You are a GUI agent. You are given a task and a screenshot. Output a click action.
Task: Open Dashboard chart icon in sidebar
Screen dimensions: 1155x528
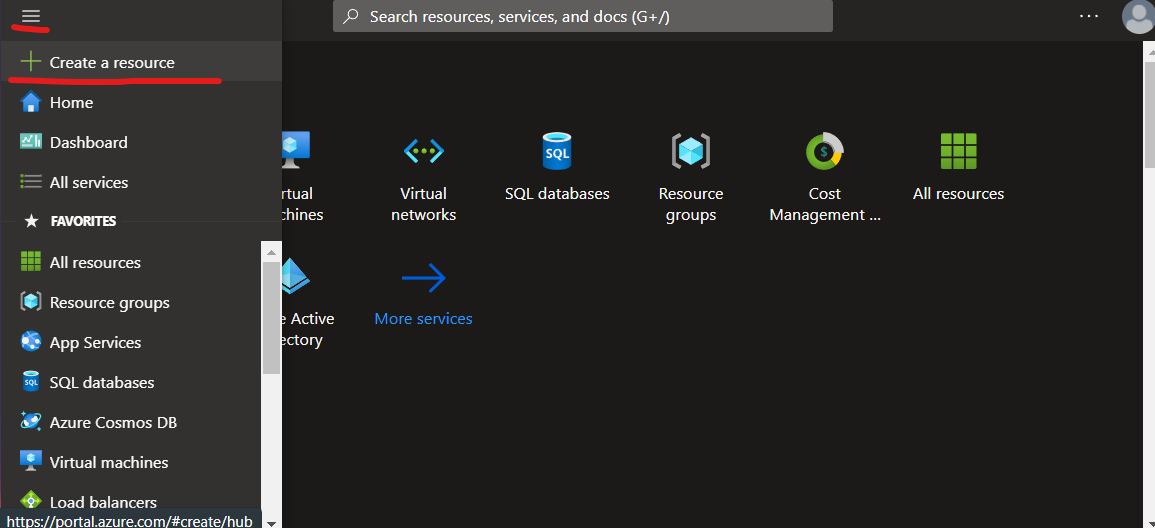[x=30, y=142]
